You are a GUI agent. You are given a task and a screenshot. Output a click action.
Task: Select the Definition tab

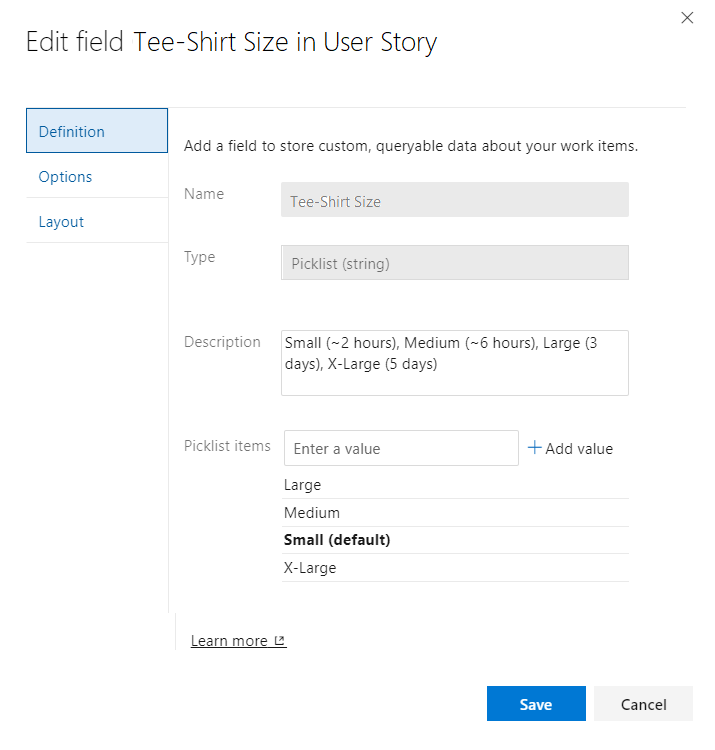pyautogui.click(x=97, y=131)
